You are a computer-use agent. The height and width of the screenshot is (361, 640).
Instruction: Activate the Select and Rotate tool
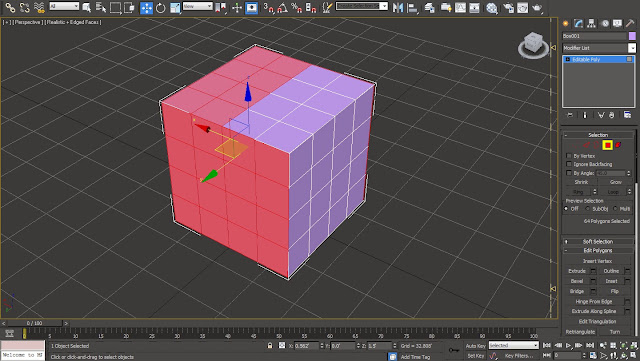160,7
